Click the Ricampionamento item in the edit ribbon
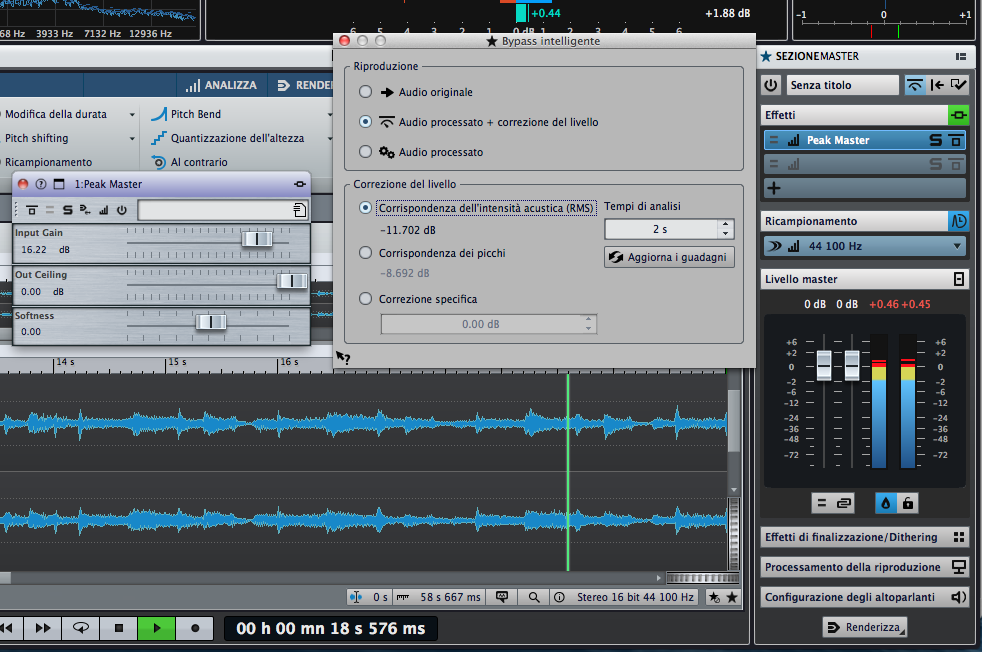982x652 pixels. [x=48, y=162]
